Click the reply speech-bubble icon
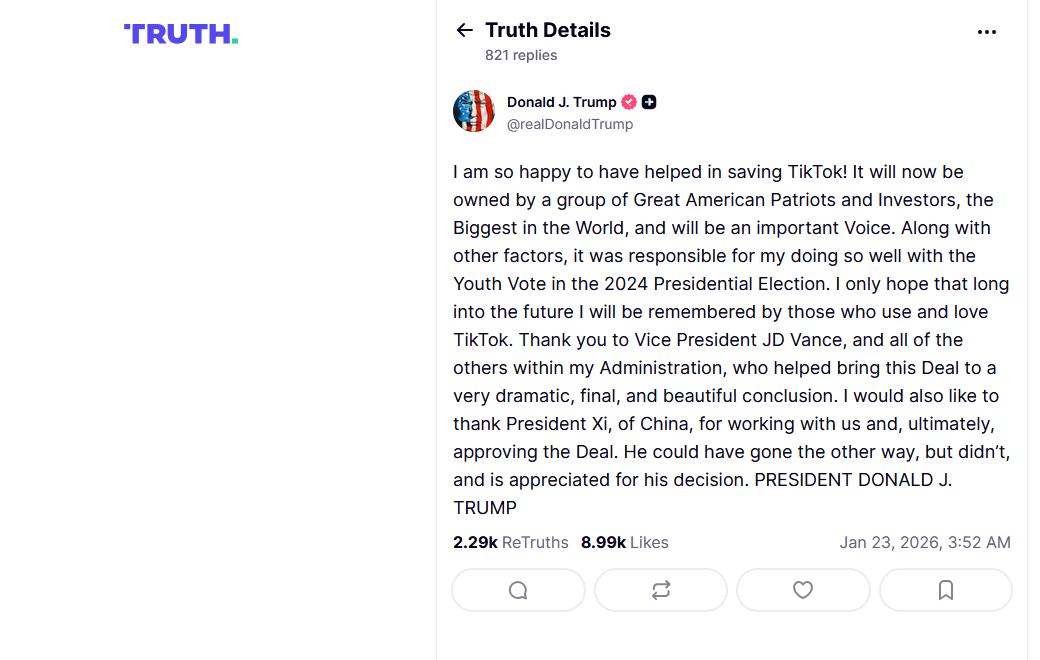Screen dimensions: 1040x660 click(518, 590)
